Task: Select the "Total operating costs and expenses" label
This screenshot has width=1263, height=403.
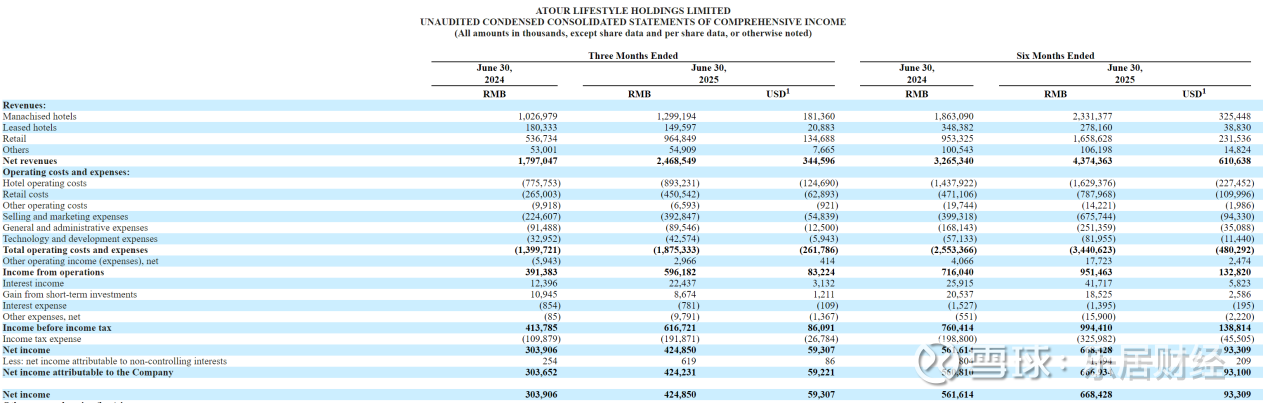Action: click(75, 250)
